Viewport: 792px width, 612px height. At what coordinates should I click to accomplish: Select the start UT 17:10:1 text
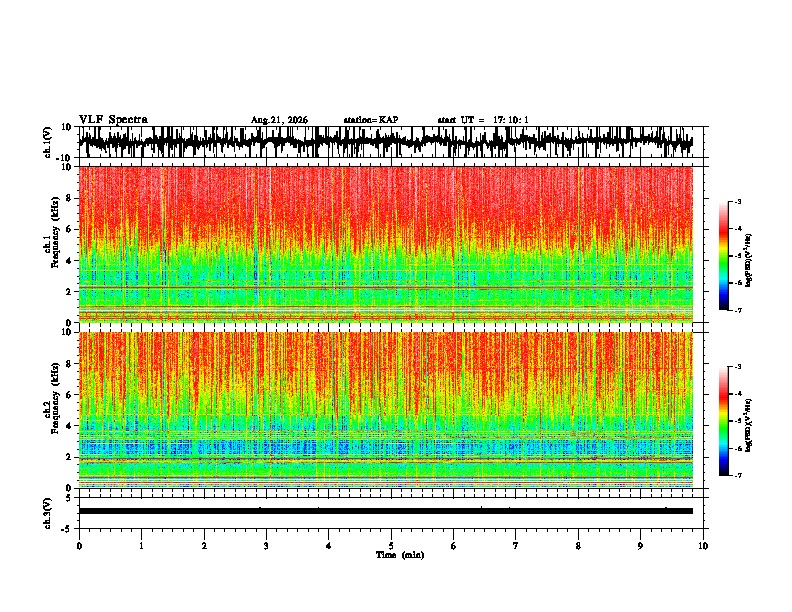(x=483, y=120)
